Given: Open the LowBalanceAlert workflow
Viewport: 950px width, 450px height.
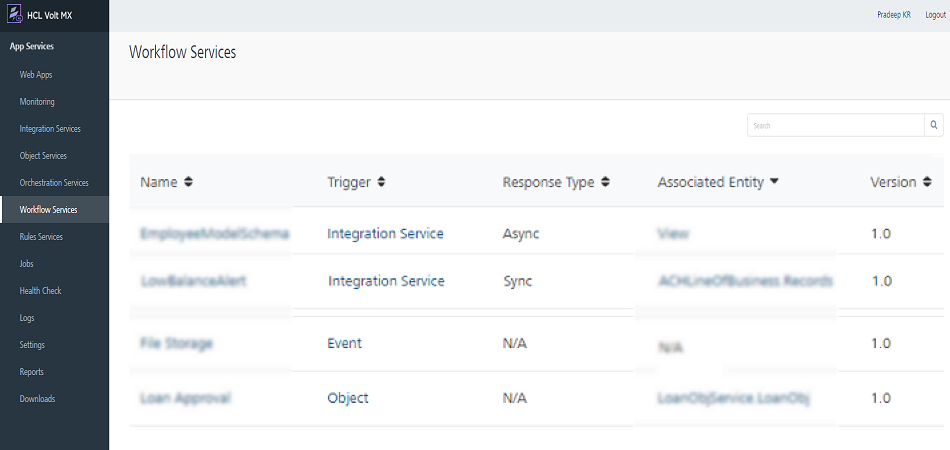Looking at the screenshot, I should click(x=194, y=281).
